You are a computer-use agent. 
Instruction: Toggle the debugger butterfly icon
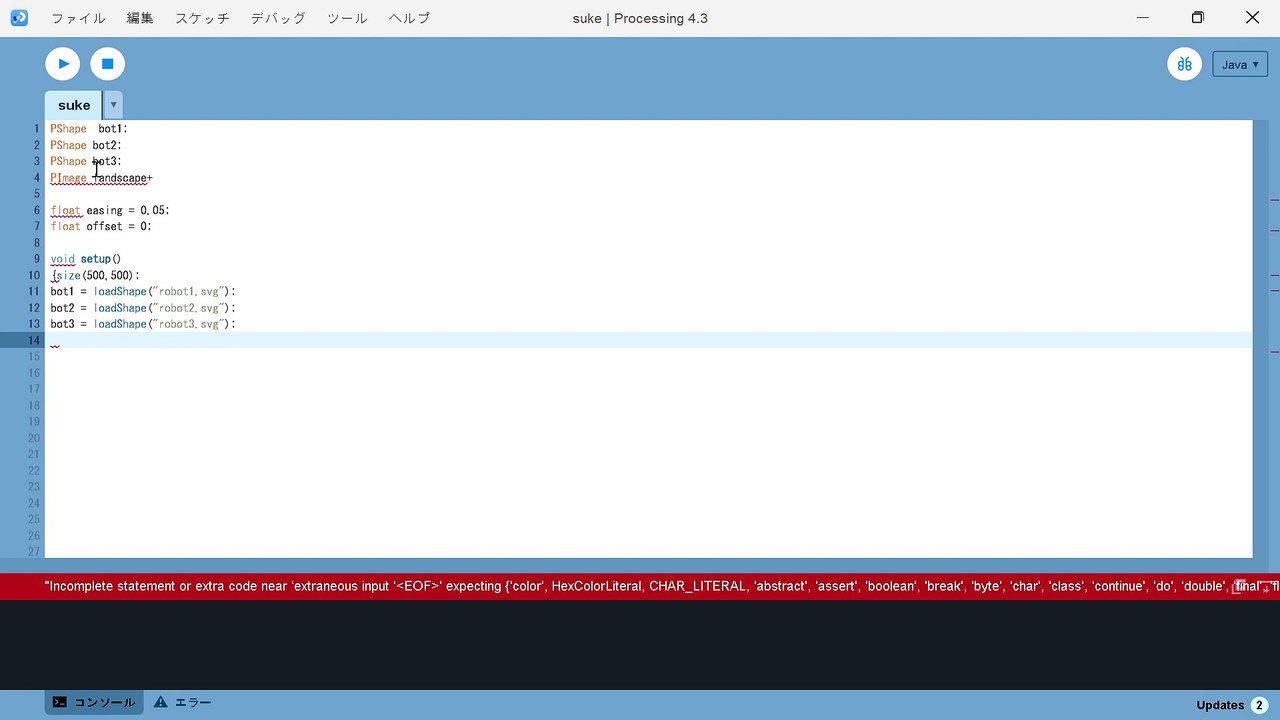[1185, 64]
